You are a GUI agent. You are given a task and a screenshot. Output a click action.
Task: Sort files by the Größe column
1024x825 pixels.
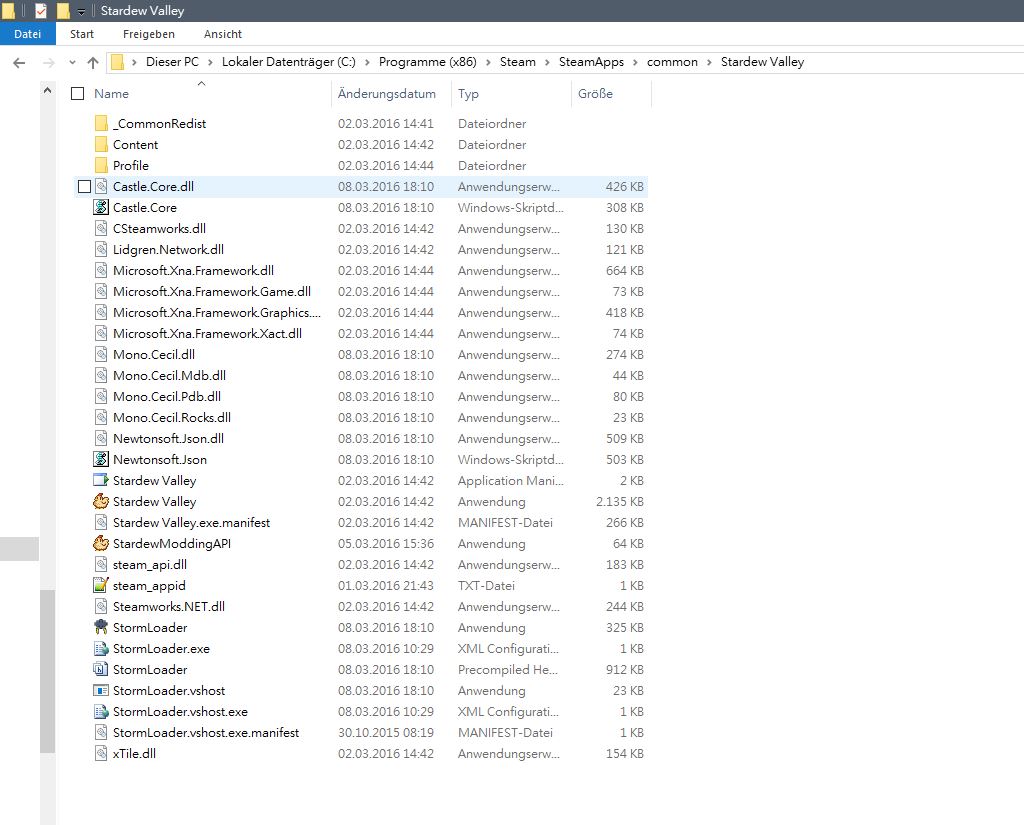(594, 93)
